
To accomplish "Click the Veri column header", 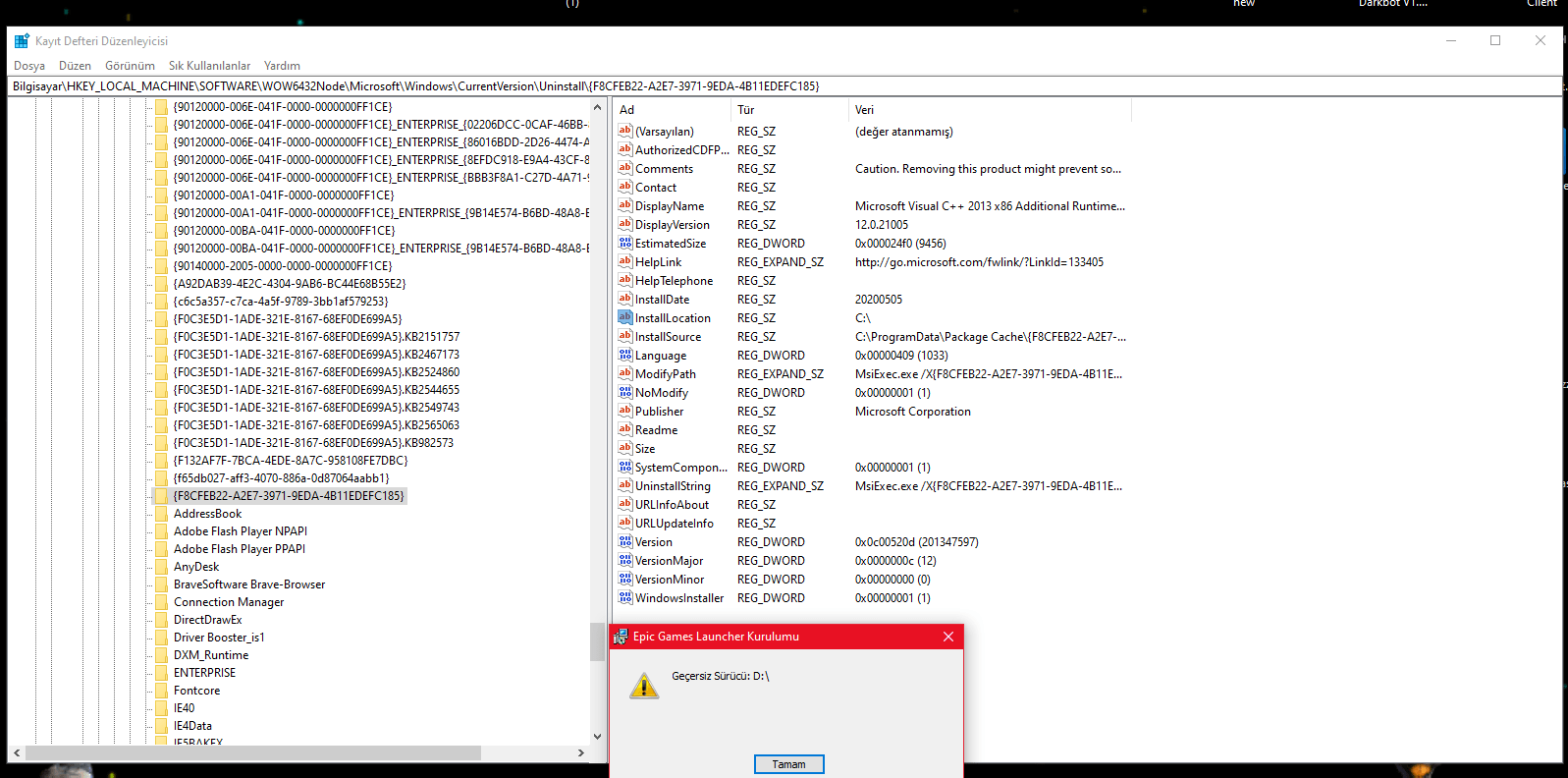I will [x=990, y=110].
